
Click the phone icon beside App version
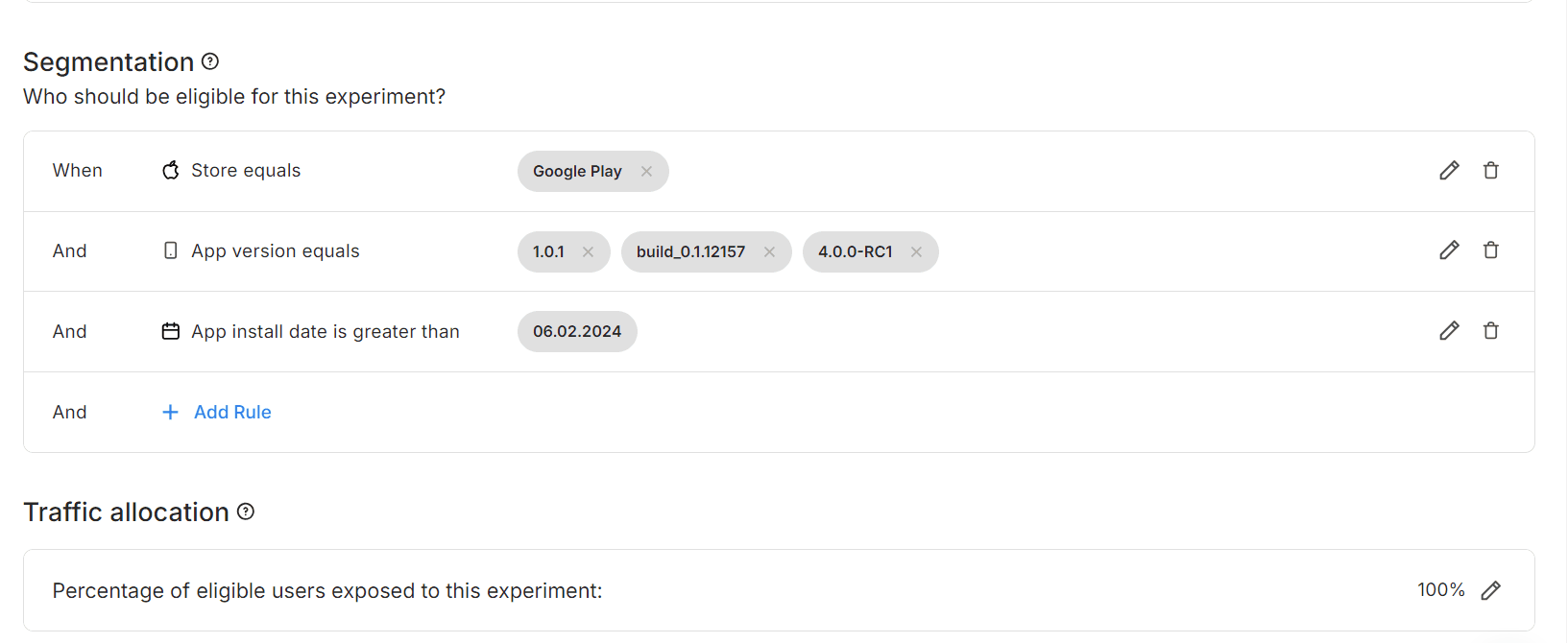170,250
